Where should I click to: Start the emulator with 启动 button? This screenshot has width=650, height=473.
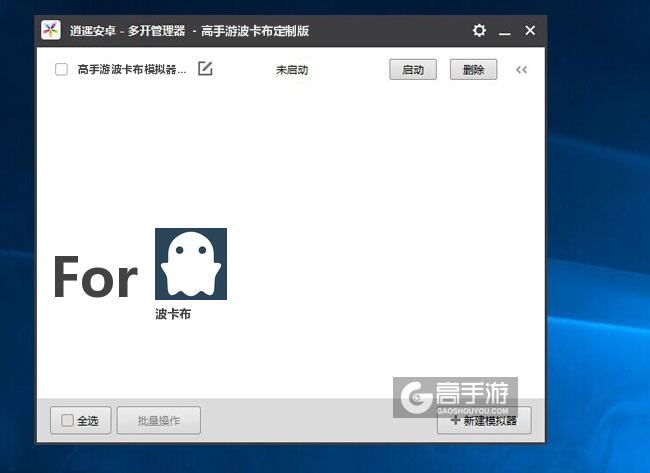coord(413,70)
